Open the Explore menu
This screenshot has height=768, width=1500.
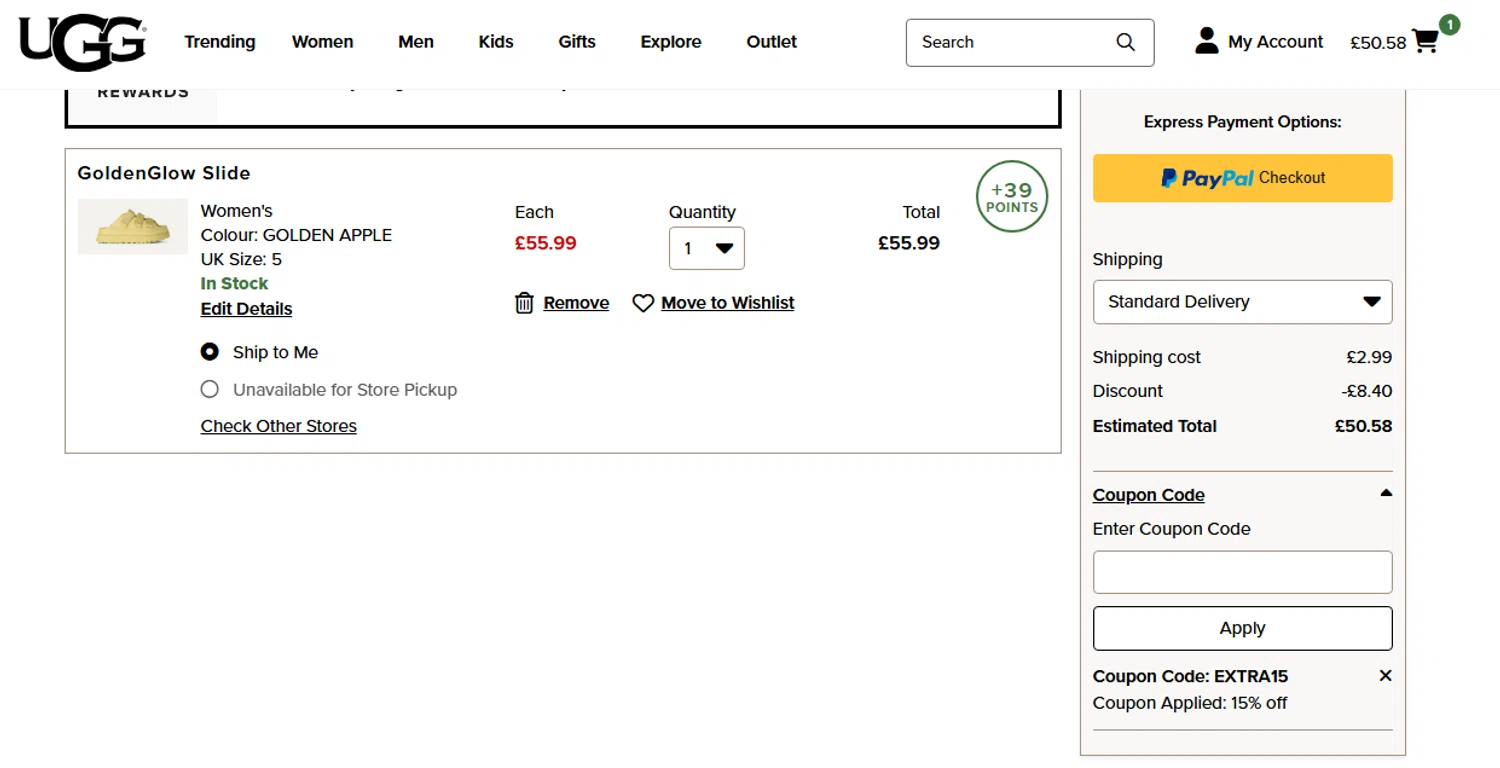(x=671, y=42)
